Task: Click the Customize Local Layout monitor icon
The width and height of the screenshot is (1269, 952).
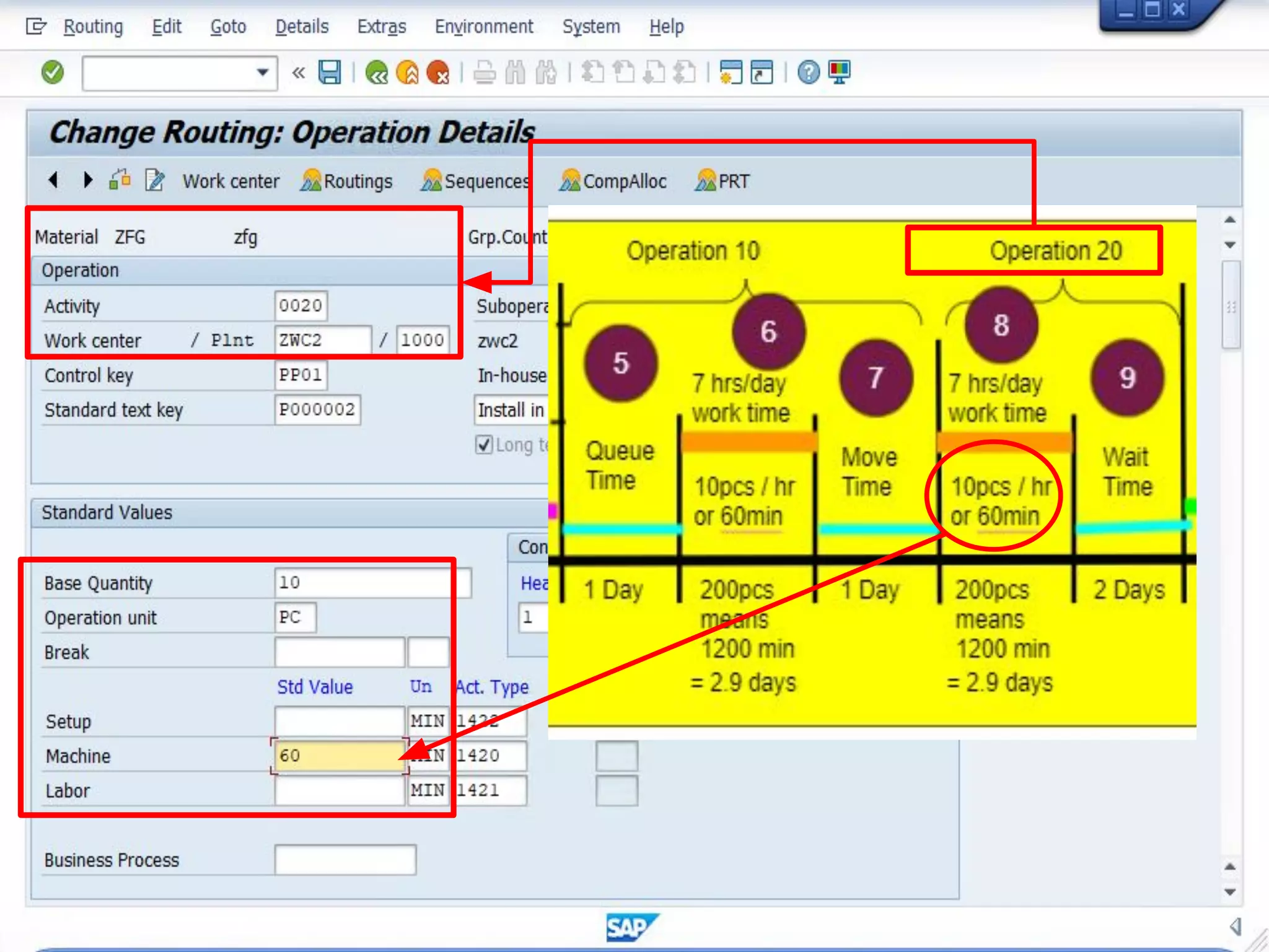Action: [840, 72]
